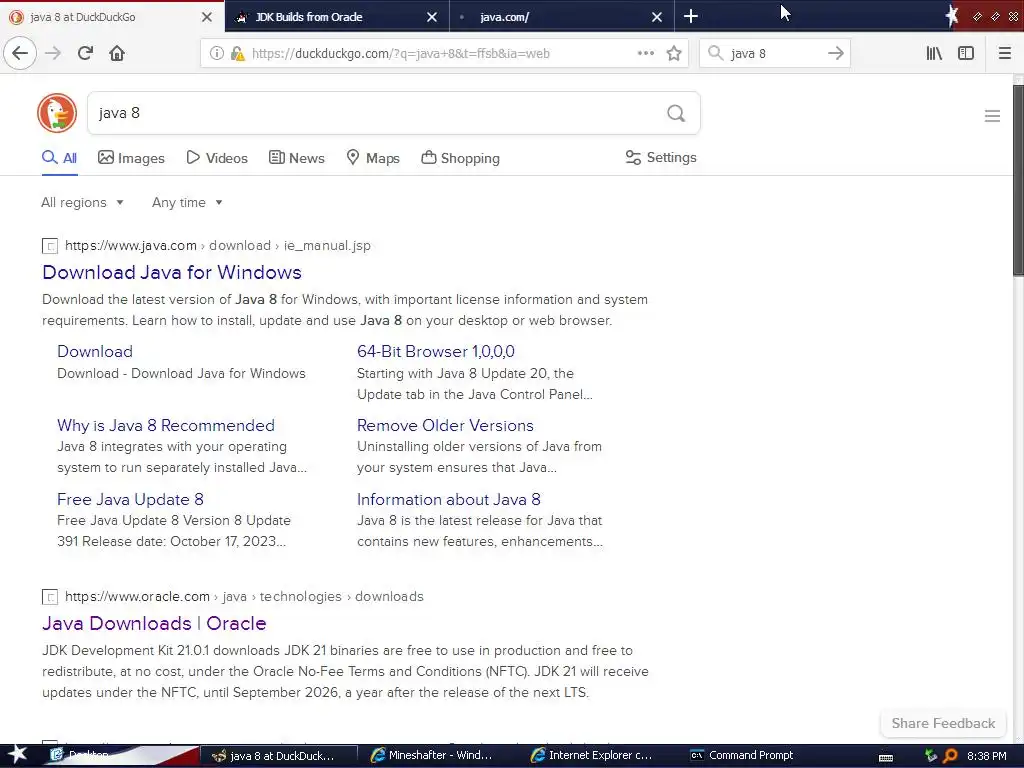Reload the current page

[85, 53]
